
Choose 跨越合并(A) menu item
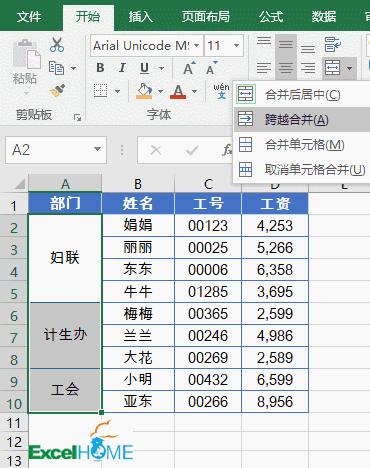[x=302, y=119]
